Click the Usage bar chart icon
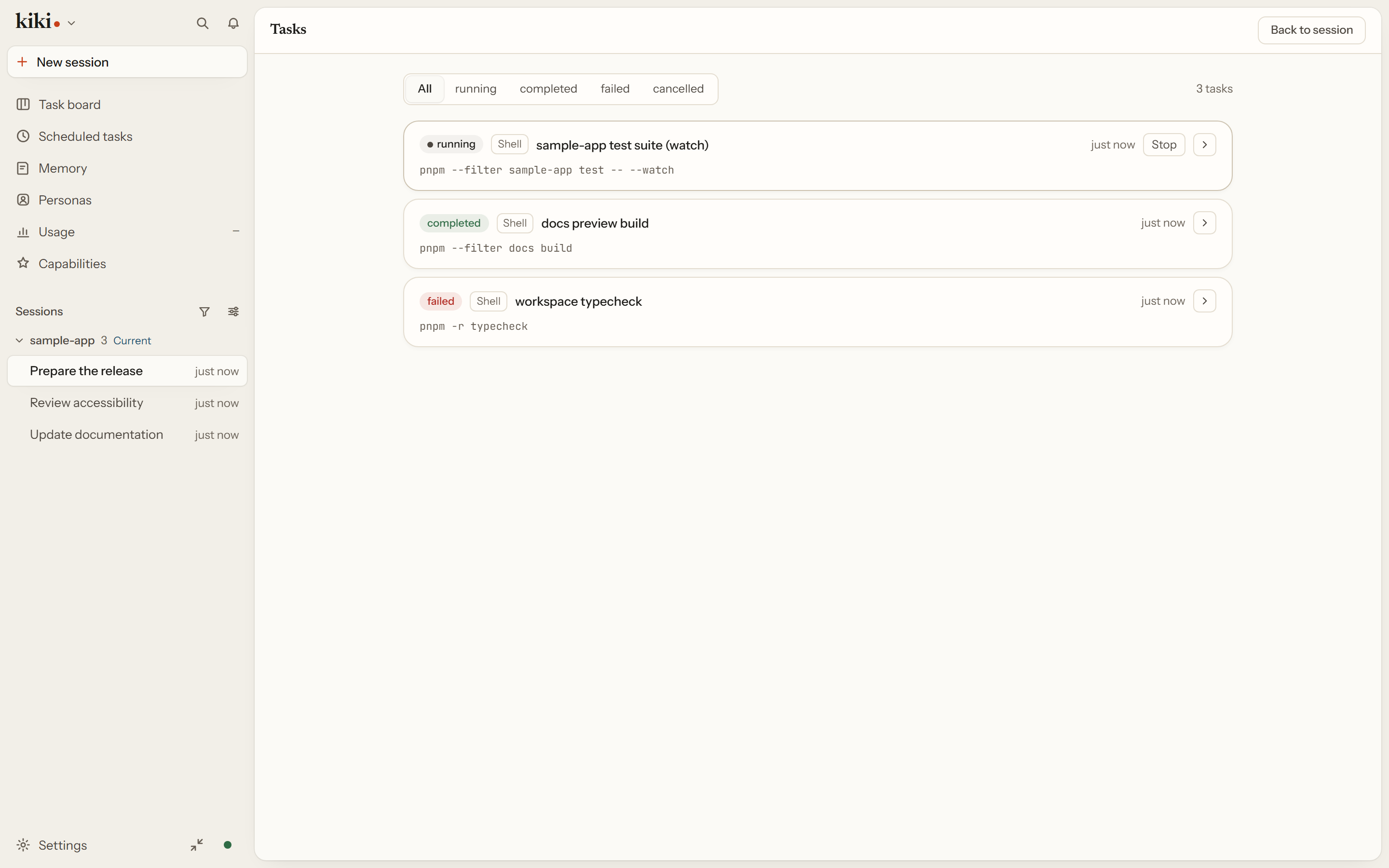Image resolution: width=1389 pixels, height=868 pixels. coord(23,232)
